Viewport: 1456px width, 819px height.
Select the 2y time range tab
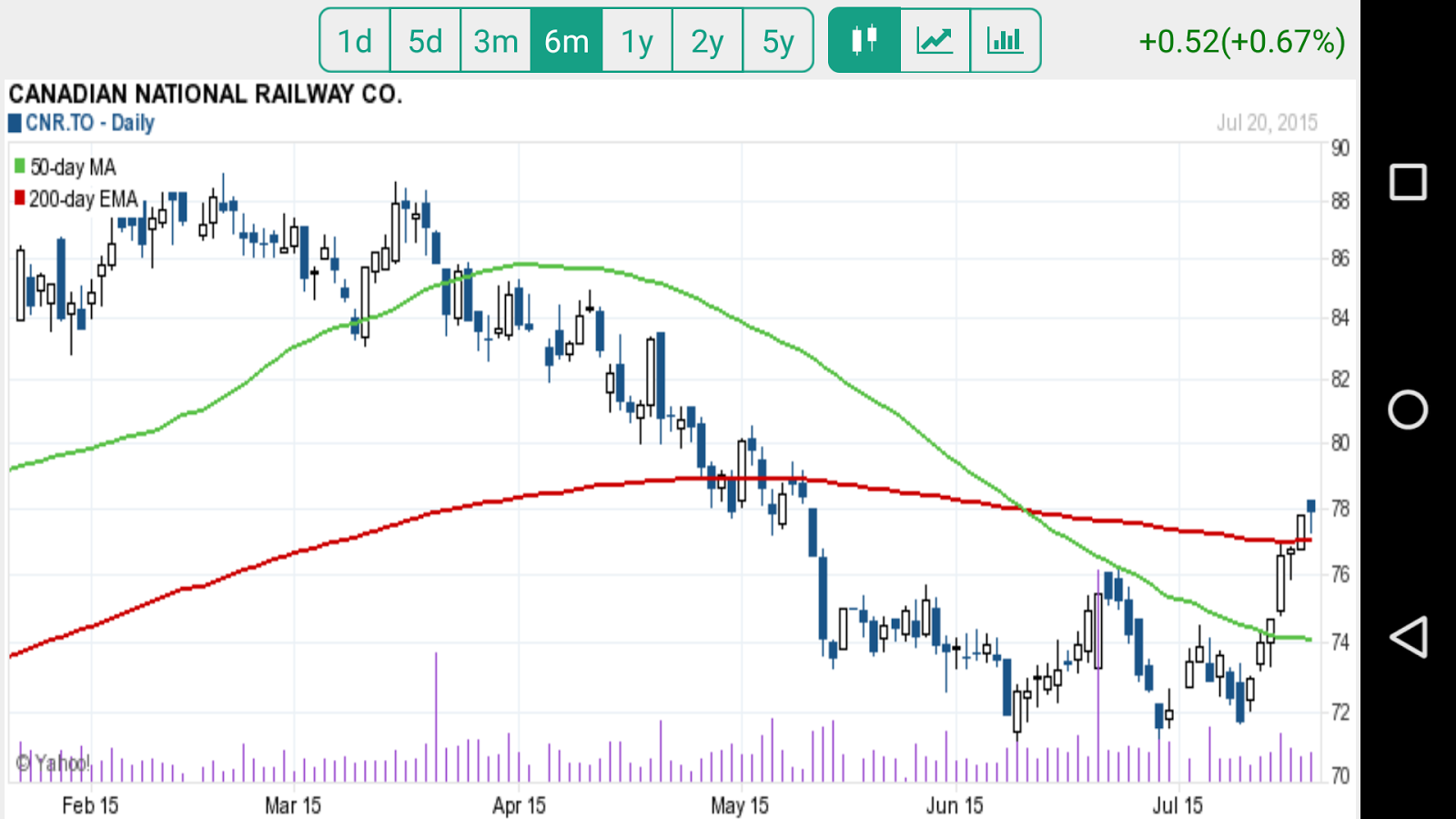click(x=707, y=40)
